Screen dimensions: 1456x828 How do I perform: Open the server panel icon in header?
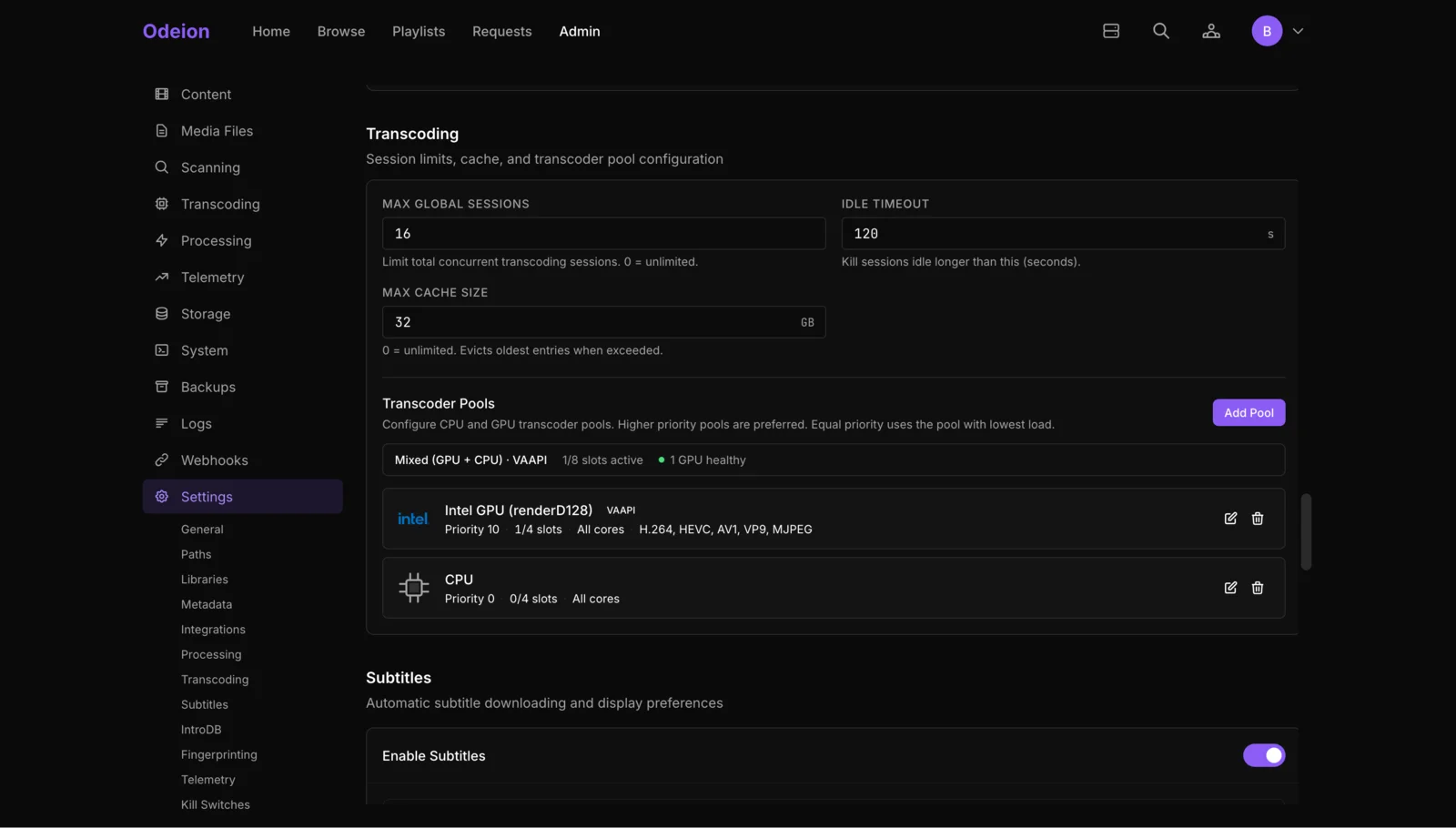(1110, 31)
